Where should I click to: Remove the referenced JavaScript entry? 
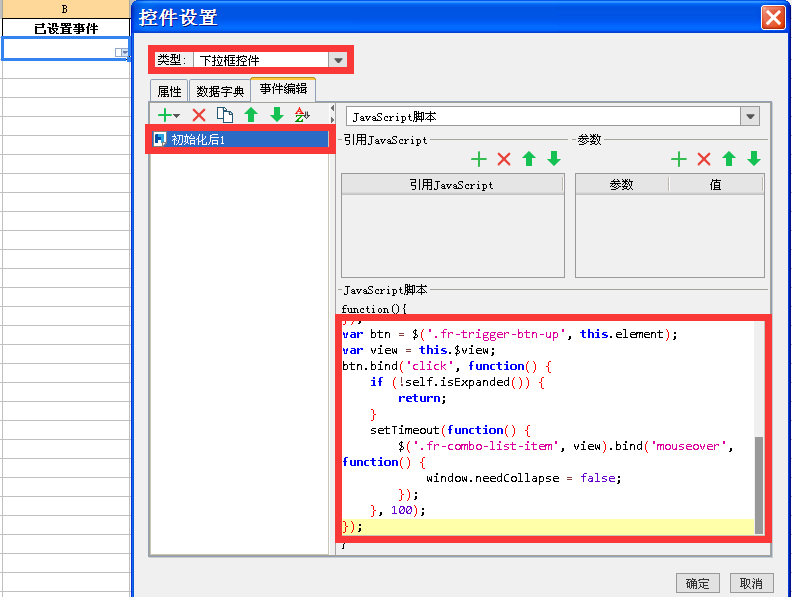[504, 159]
